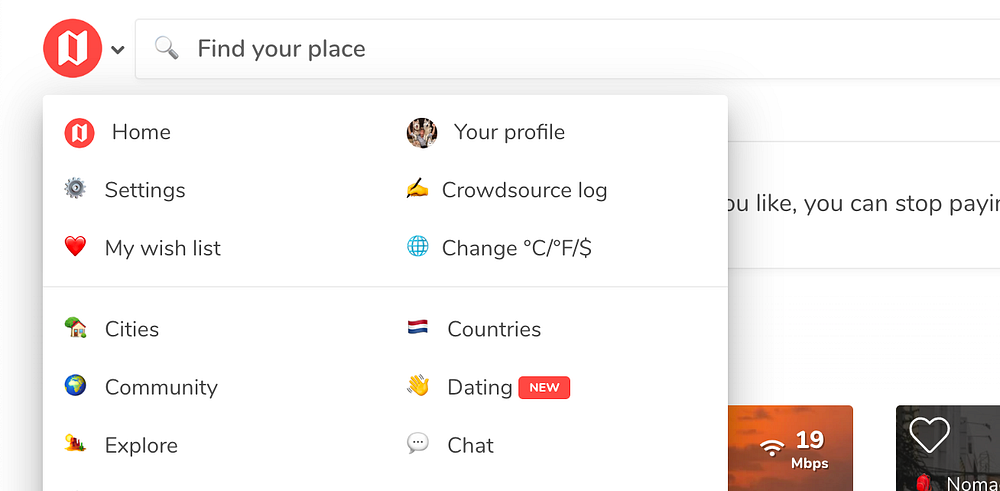
Task: Click the red Nomad List logo
Action: click(x=72, y=48)
